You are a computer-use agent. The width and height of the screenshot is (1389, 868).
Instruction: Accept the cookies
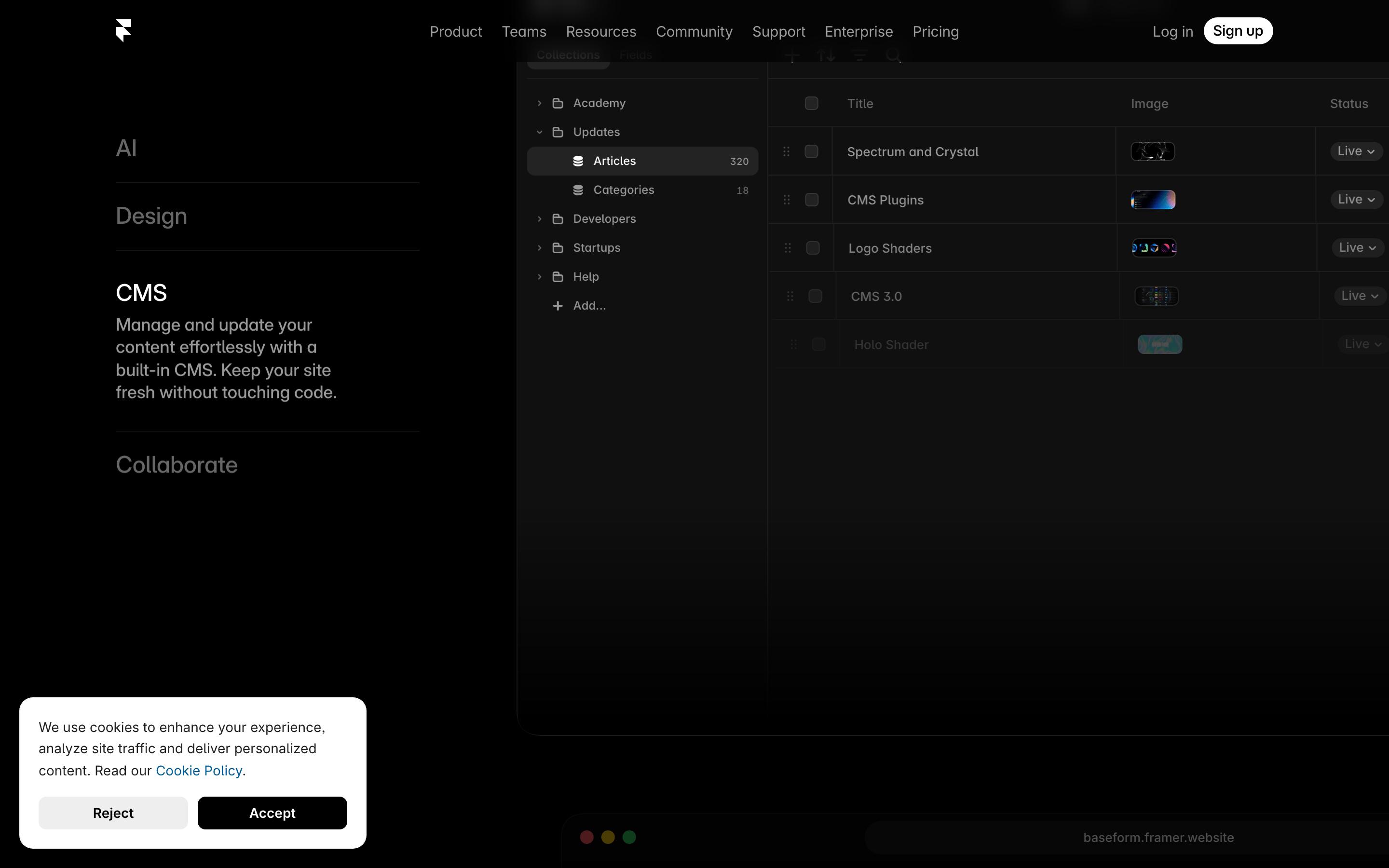coord(272,813)
